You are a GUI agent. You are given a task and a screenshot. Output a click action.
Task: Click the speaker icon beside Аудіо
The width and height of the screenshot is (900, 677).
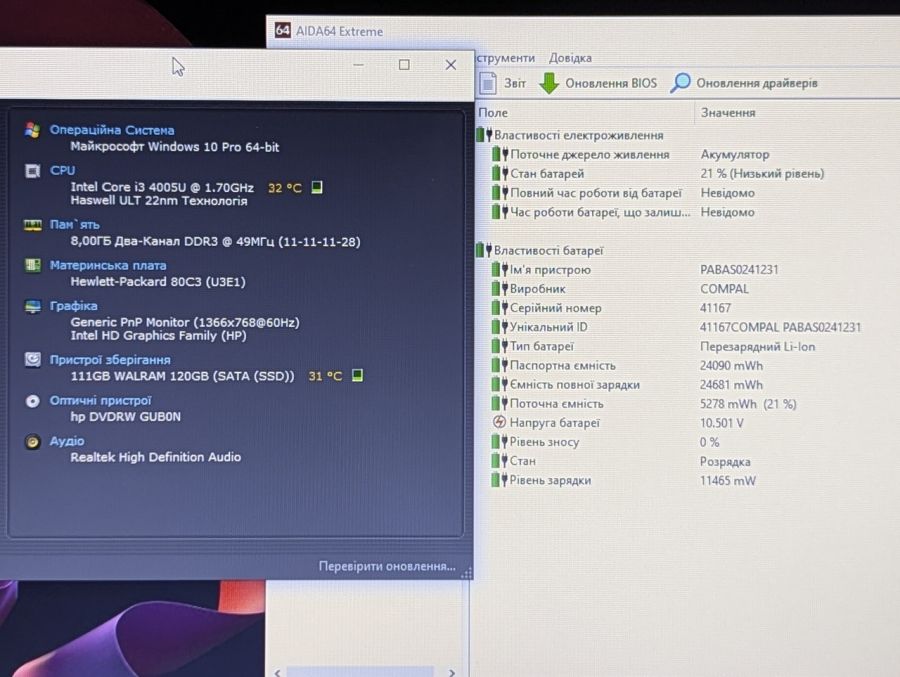[x=33, y=442]
